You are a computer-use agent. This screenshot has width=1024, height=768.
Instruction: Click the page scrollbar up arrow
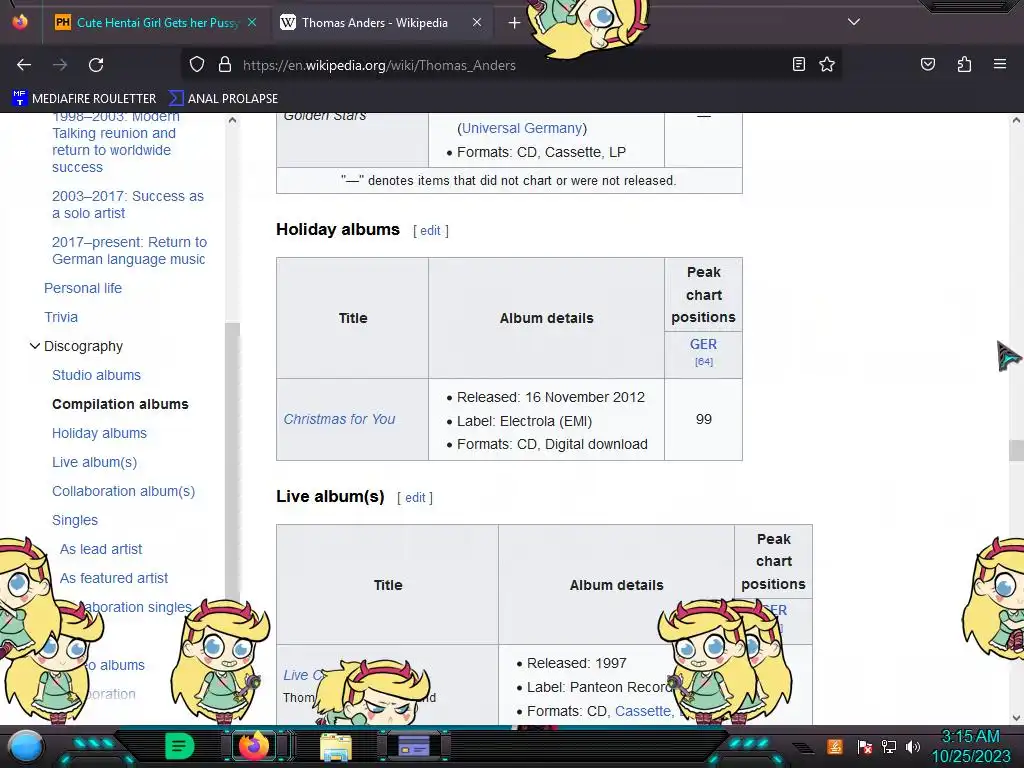[x=1016, y=120]
